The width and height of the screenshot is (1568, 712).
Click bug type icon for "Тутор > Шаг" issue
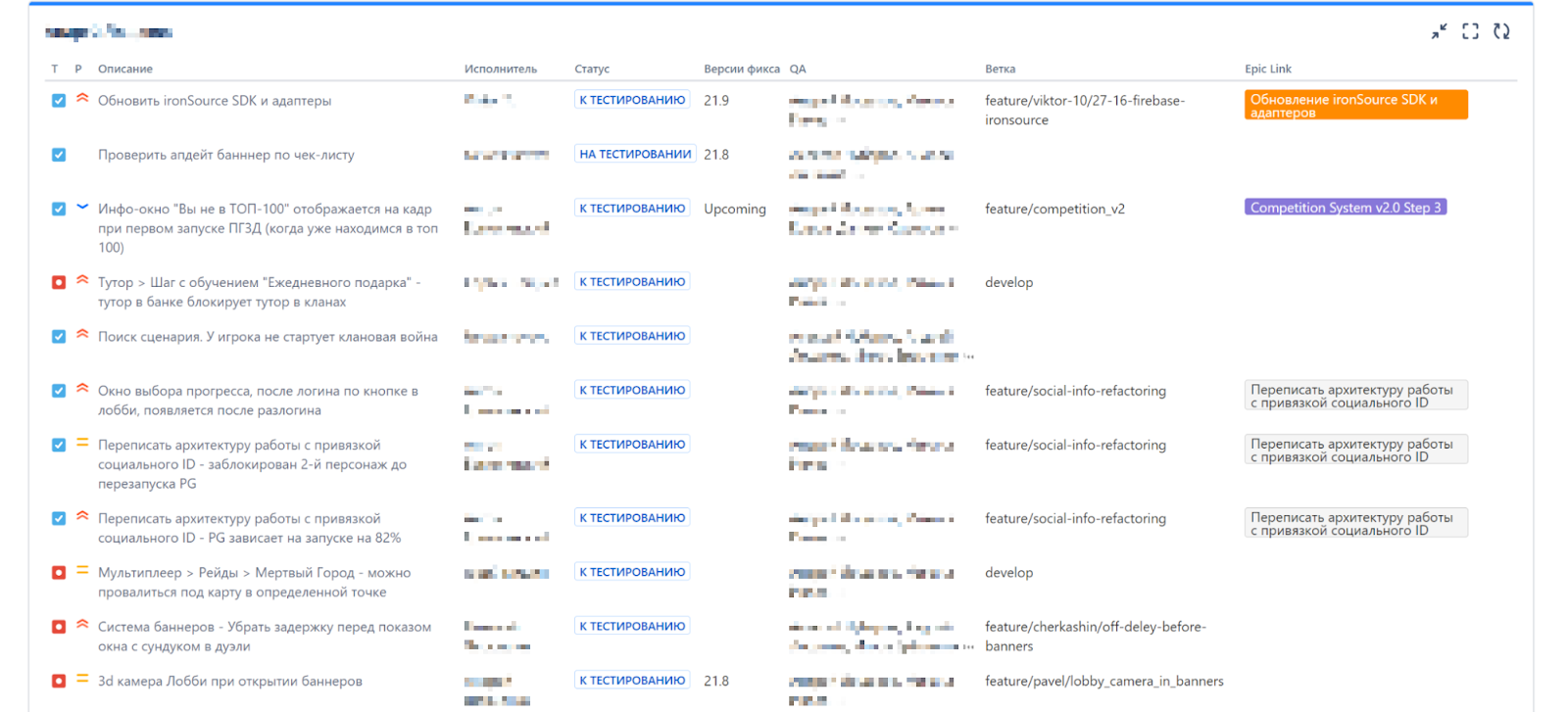pyautogui.click(x=59, y=282)
